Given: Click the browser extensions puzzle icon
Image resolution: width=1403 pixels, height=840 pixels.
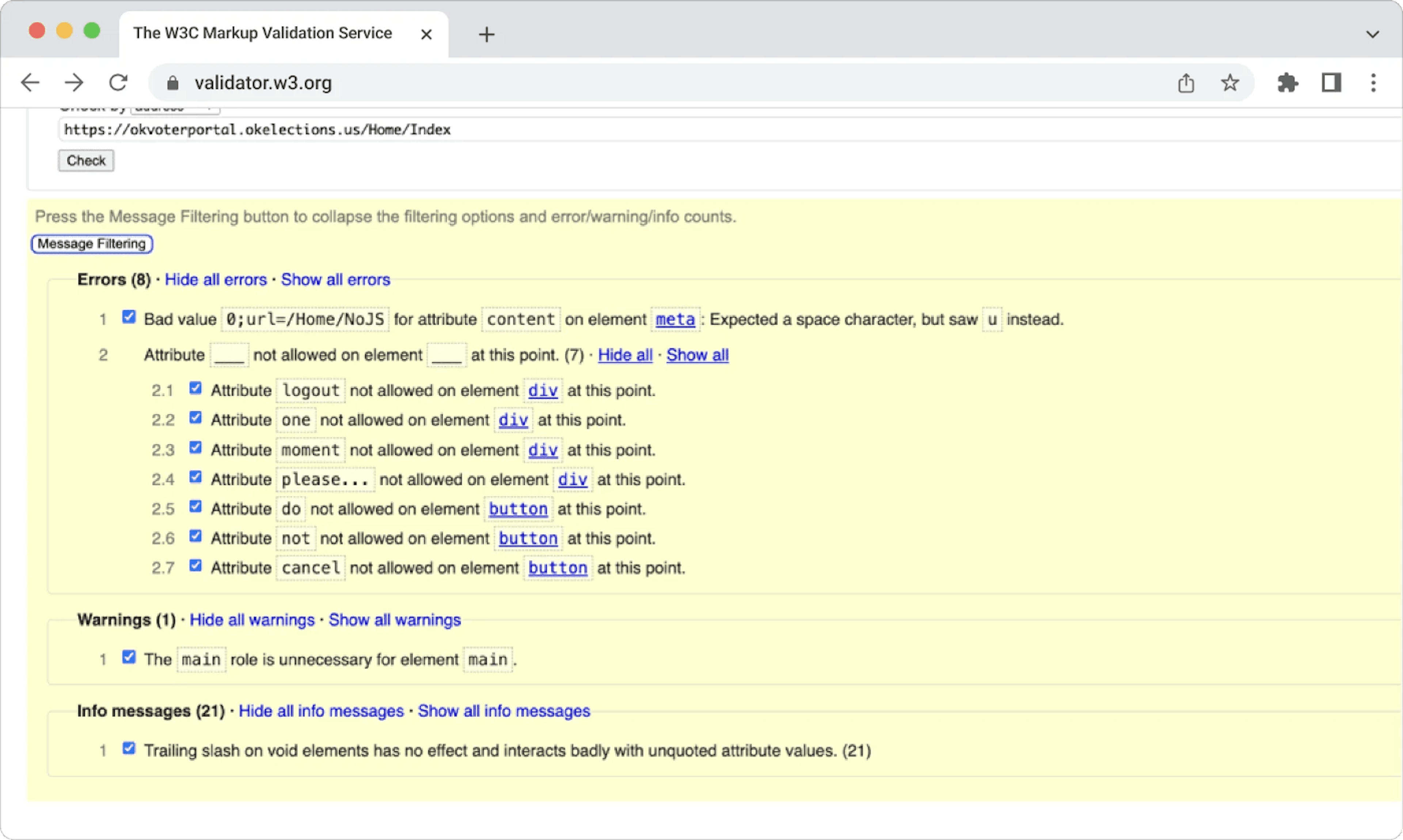Looking at the screenshot, I should [x=1289, y=83].
